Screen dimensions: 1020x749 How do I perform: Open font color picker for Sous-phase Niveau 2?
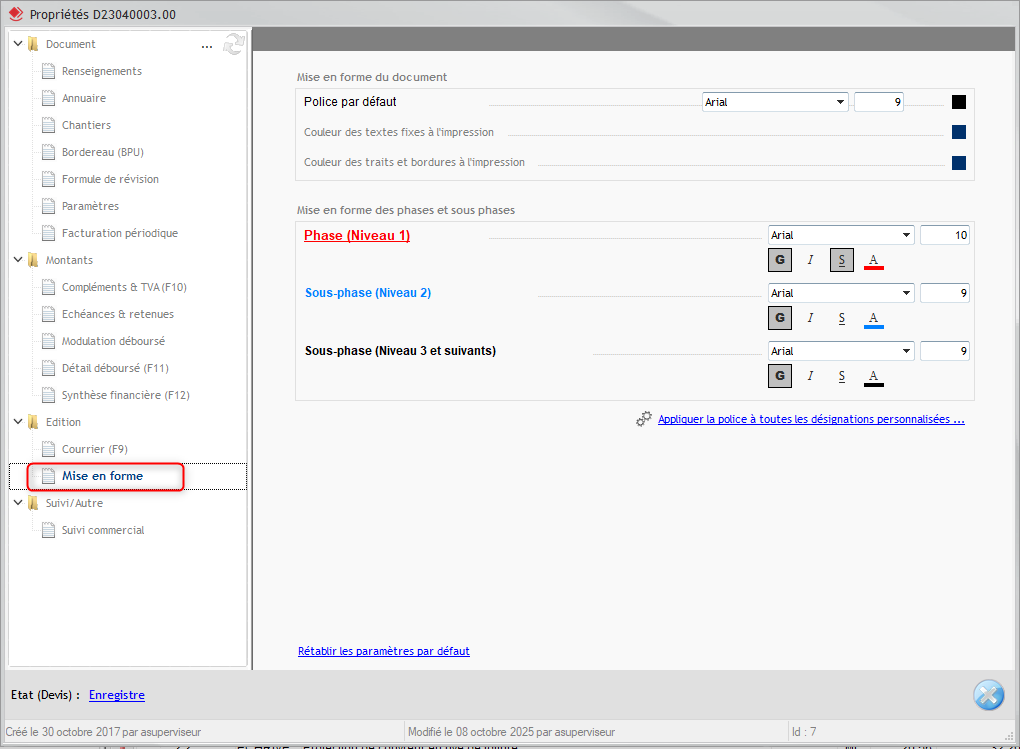[873, 319]
